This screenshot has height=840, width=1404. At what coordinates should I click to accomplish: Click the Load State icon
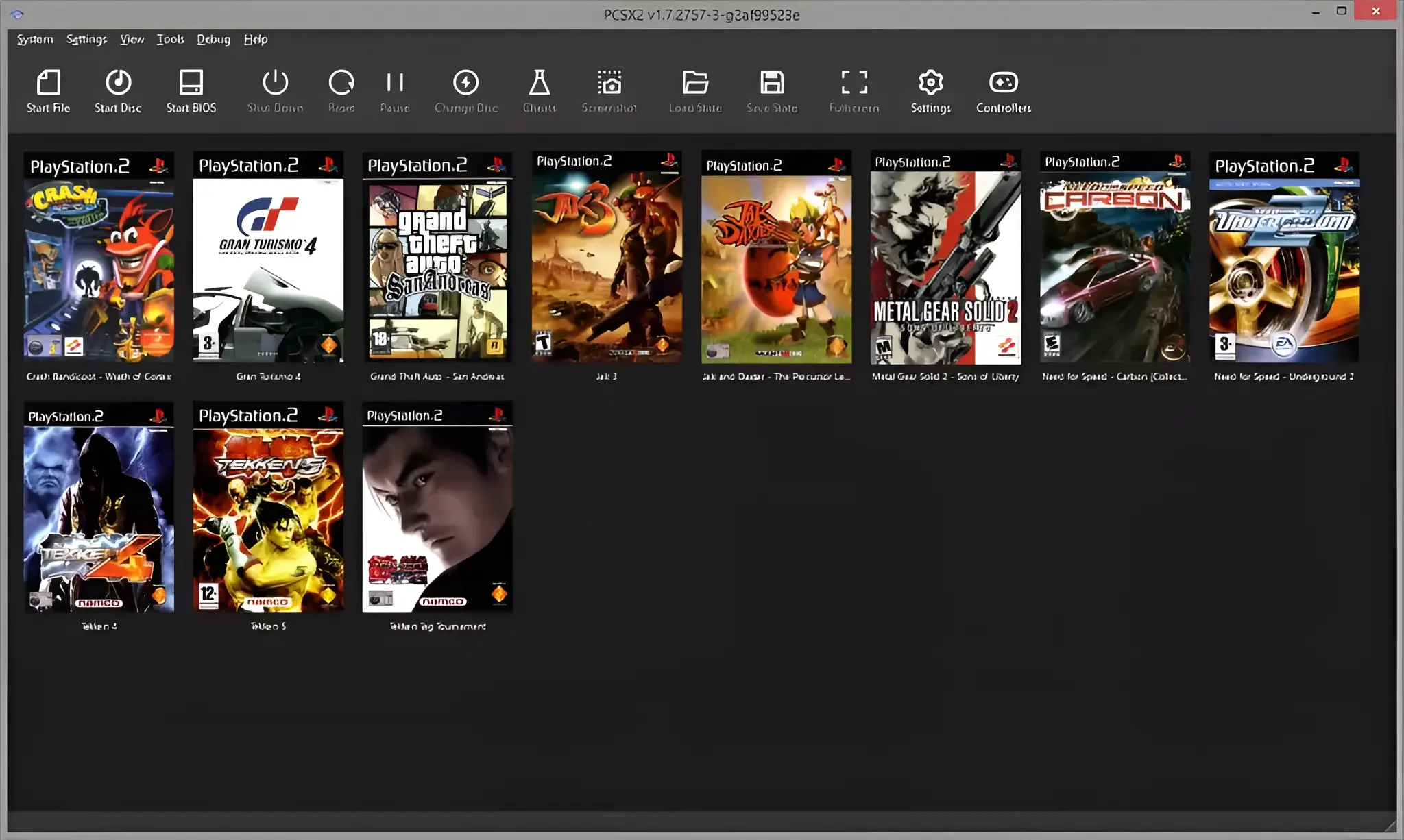click(x=694, y=89)
